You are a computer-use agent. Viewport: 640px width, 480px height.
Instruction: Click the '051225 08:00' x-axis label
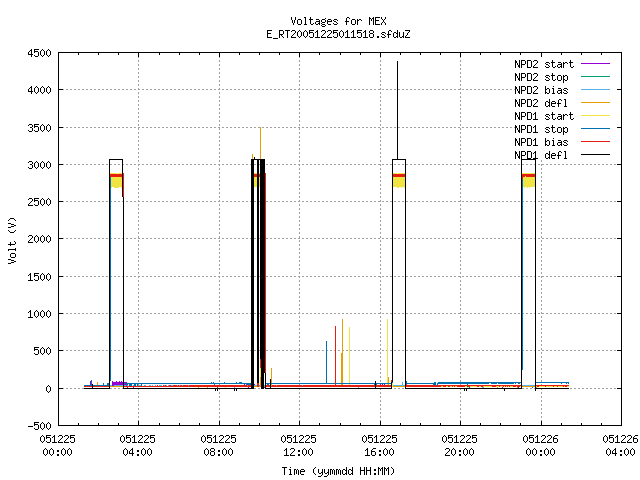click(x=218, y=446)
